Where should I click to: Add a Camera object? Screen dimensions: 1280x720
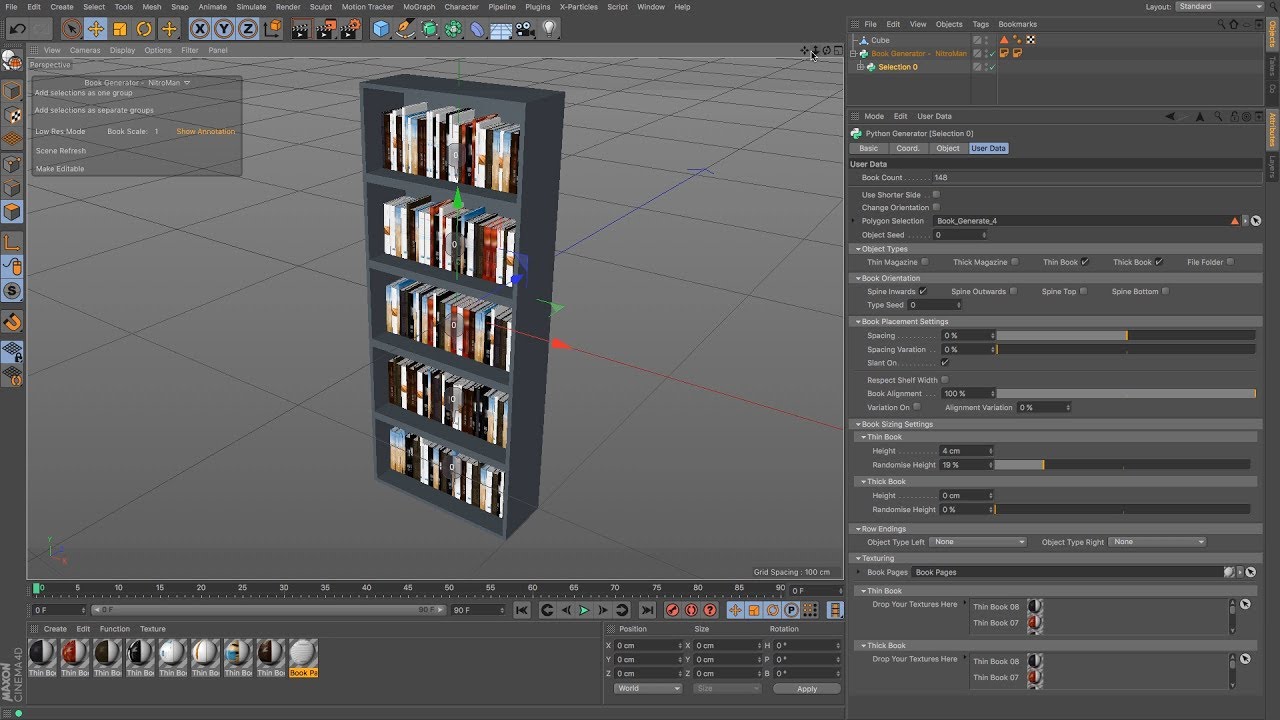(525, 29)
